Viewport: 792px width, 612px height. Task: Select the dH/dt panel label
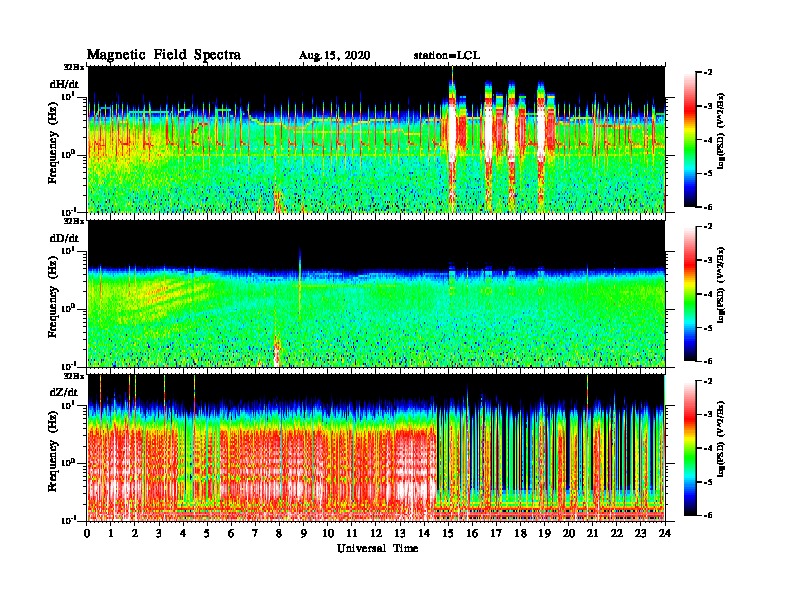point(64,84)
